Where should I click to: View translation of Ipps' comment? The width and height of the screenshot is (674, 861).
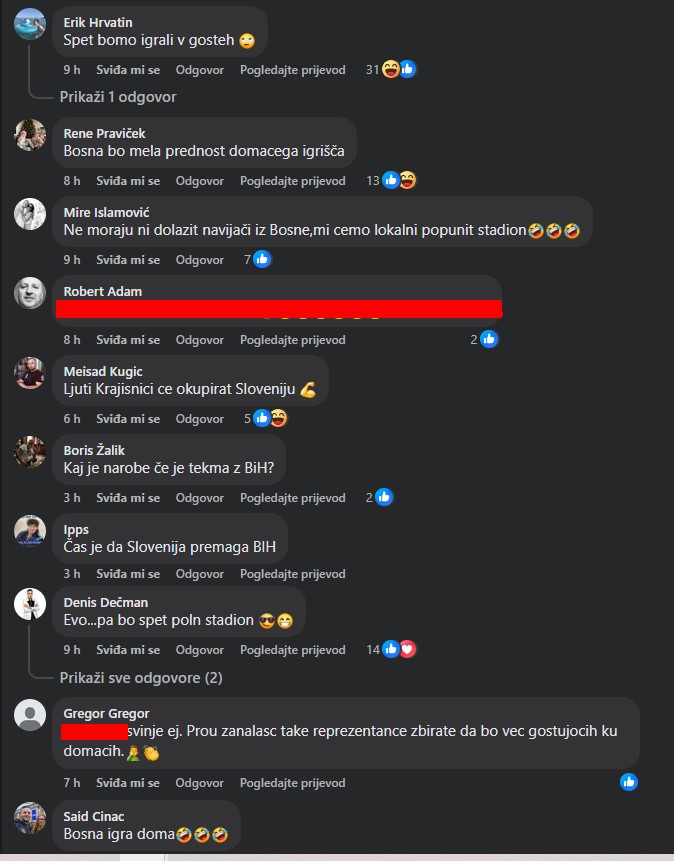pos(293,574)
